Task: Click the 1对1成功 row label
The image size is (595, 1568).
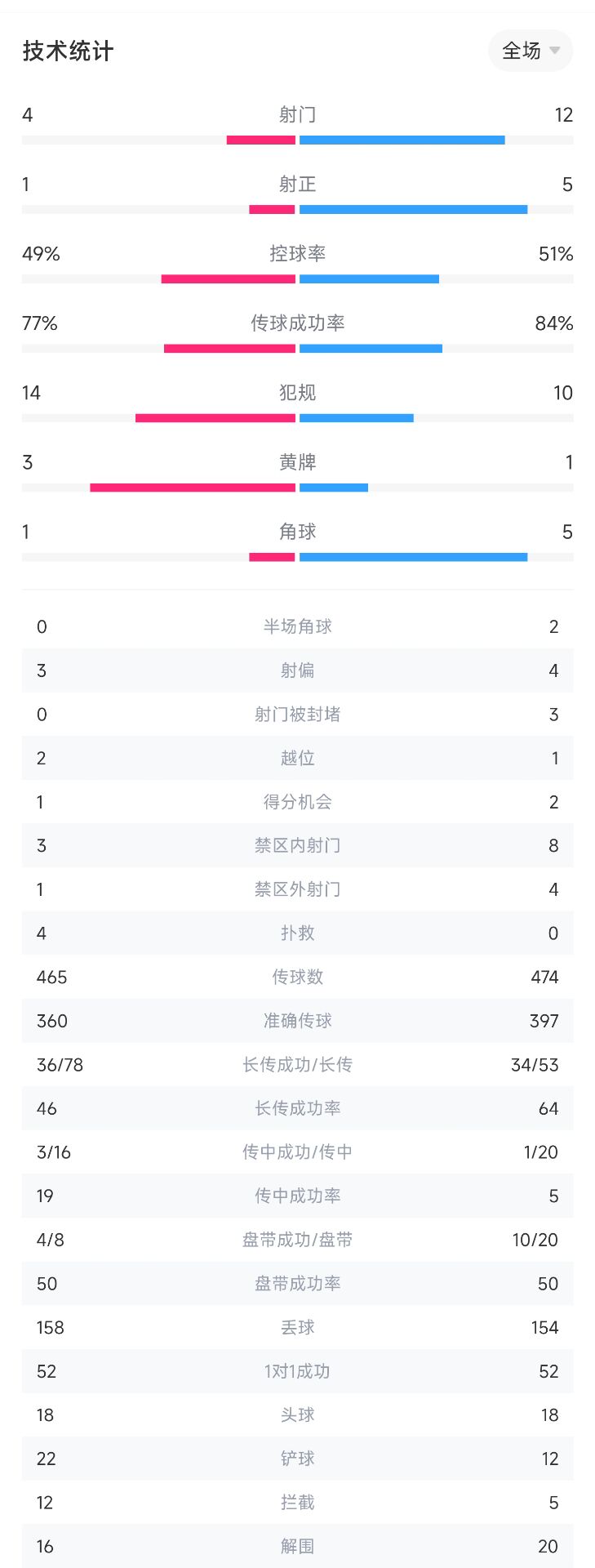Action: [298, 1371]
